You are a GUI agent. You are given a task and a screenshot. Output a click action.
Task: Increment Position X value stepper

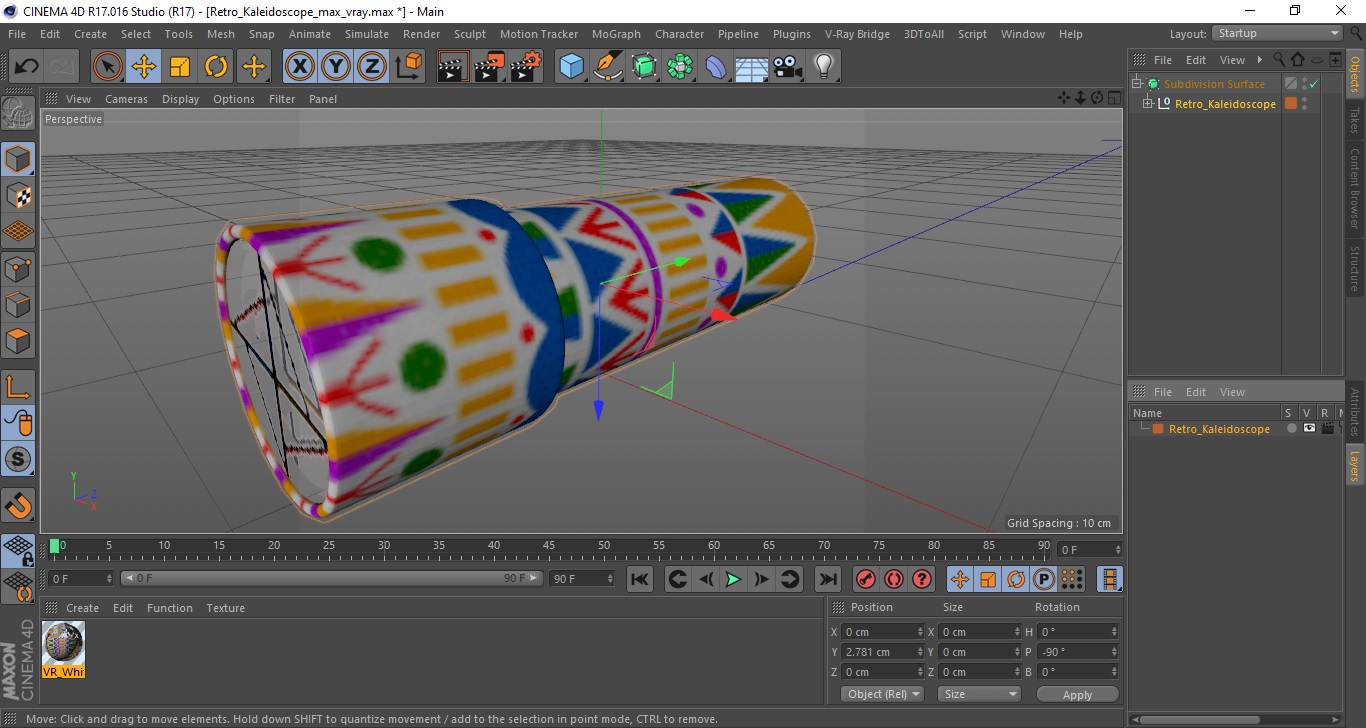tap(920, 628)
